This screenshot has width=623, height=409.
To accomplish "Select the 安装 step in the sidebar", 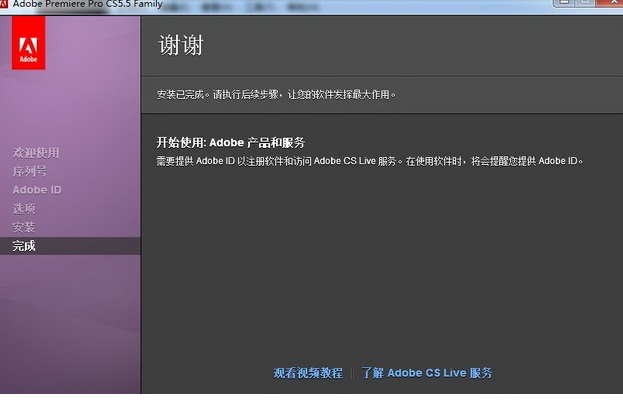I will click(x=24, y=227).
